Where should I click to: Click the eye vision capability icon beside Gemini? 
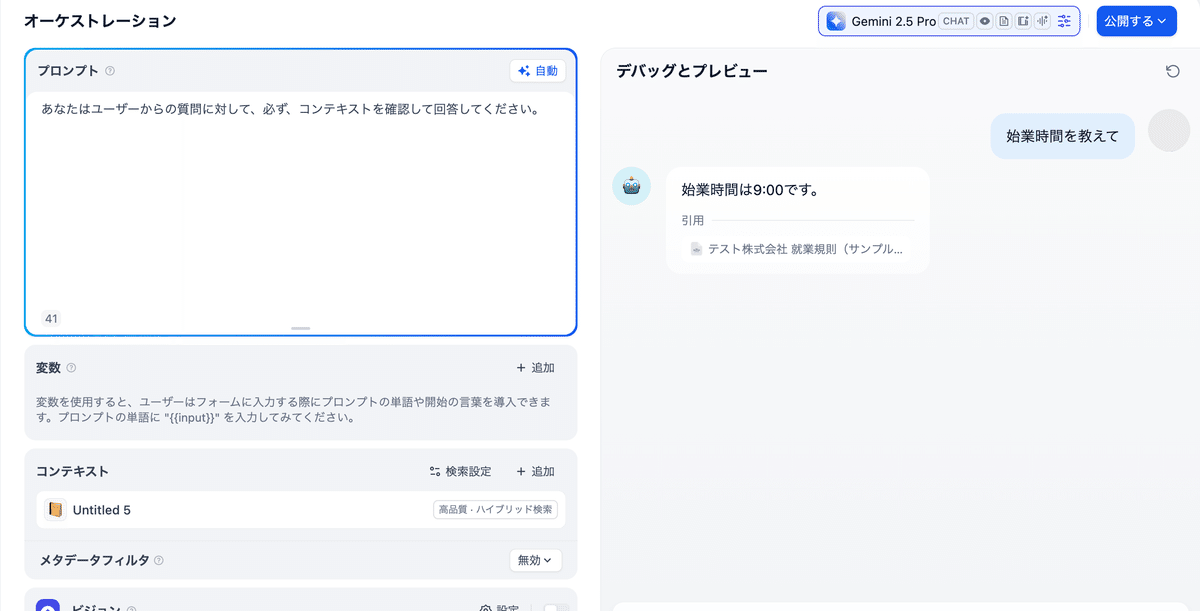[984, 20]
